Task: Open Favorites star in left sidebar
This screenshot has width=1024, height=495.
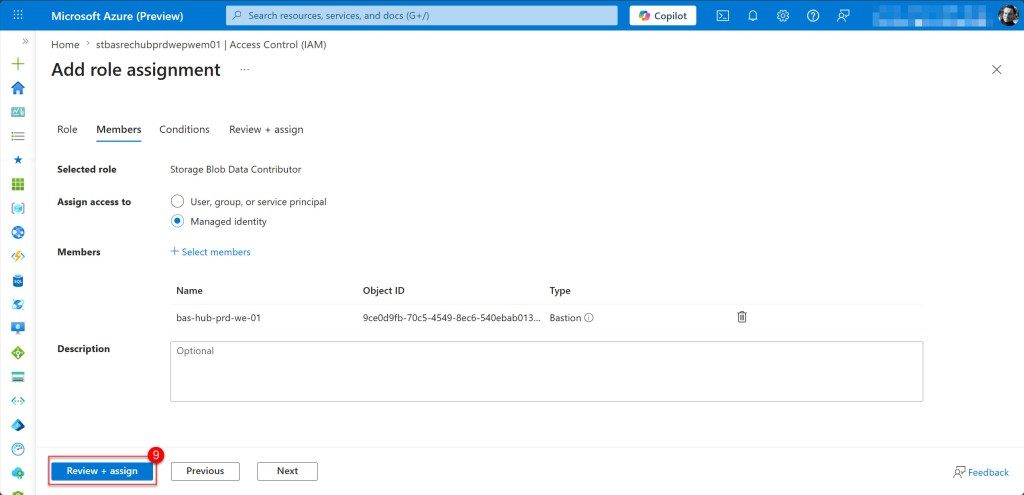Action: tap(17, 160)
